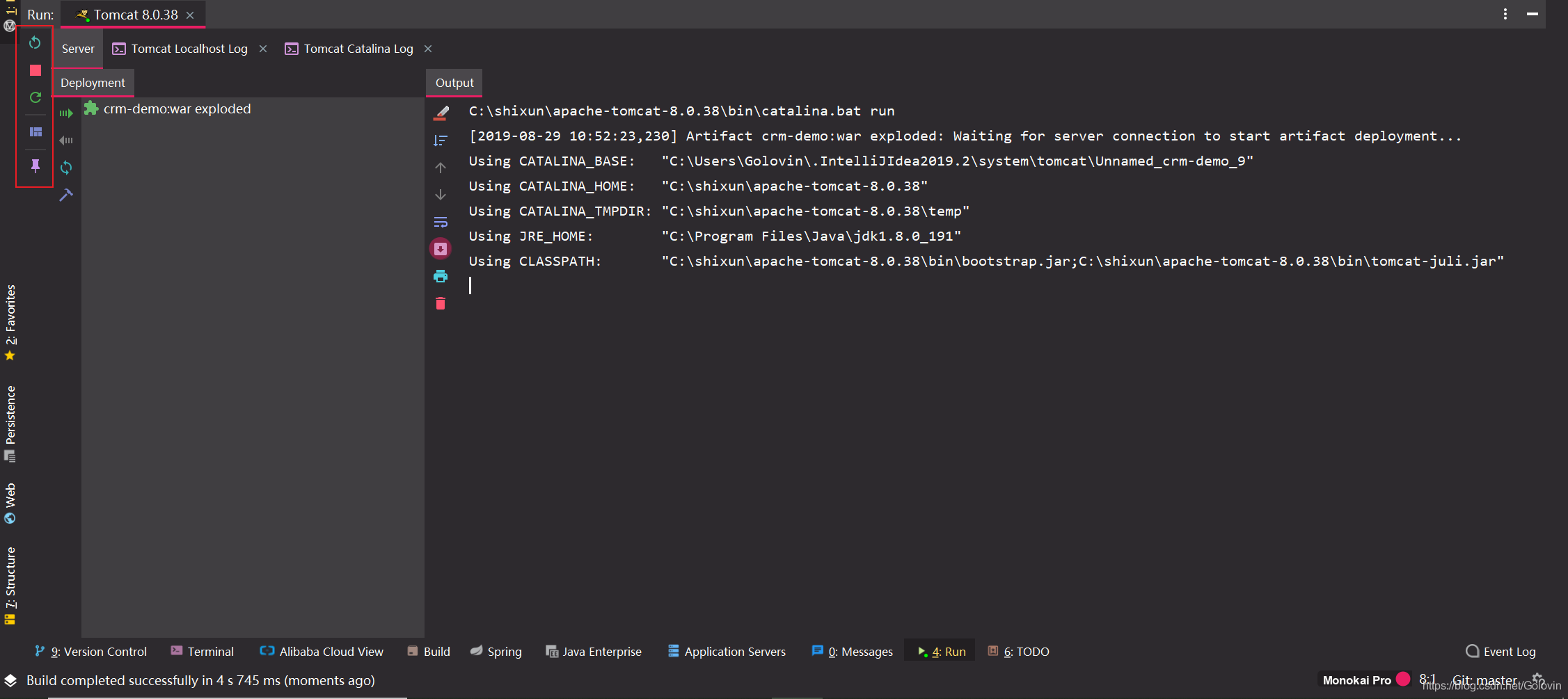Open 0: Messages tool window

pos(852,652)
